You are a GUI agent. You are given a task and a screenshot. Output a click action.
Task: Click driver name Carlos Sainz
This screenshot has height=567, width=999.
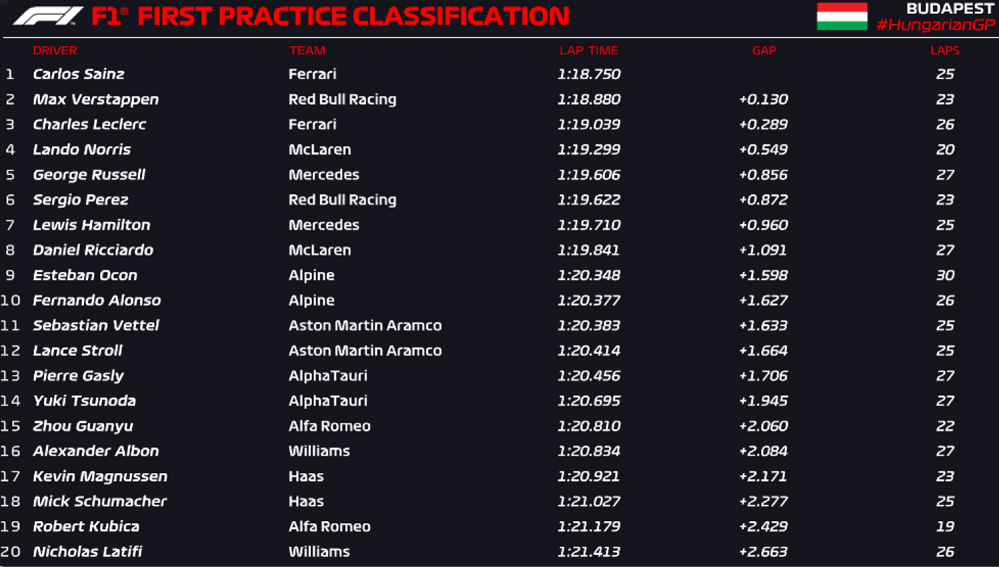[x=78, y=74]
